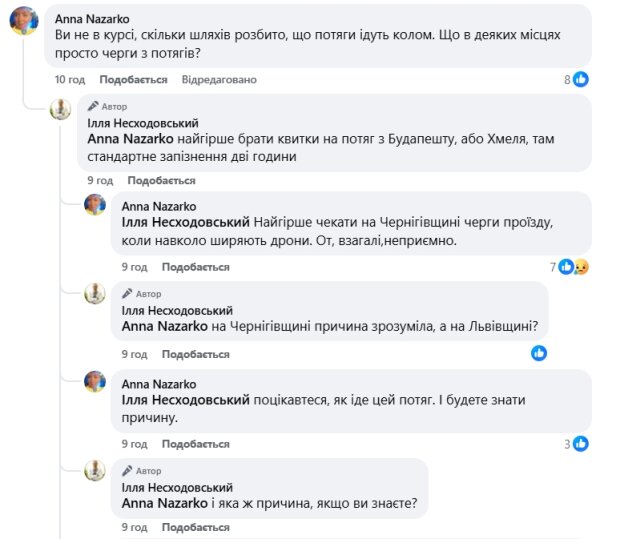Click the 10 год timestamp on top comment
Screen dimensions: 620x539
(70, 79)
